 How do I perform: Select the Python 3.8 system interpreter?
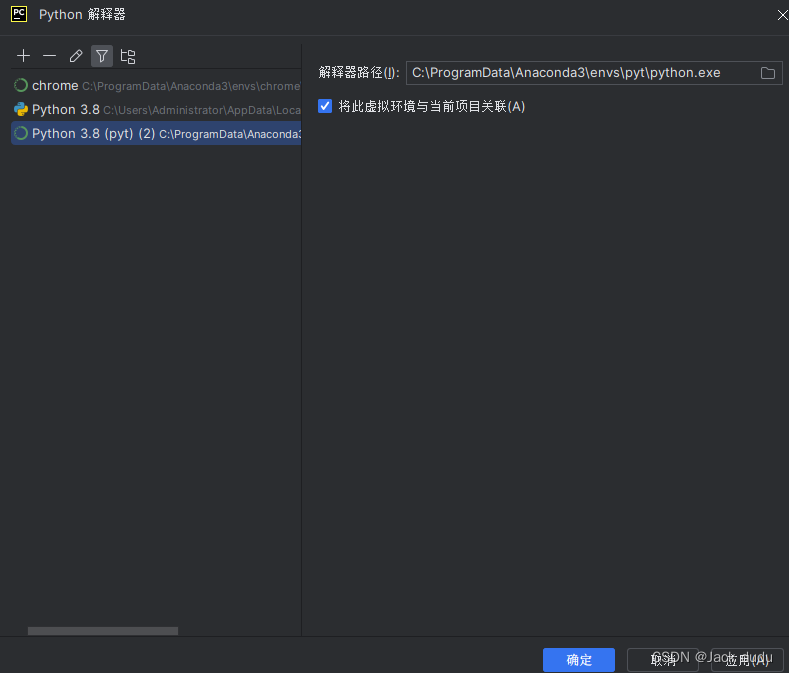click(x=156, y=109)
